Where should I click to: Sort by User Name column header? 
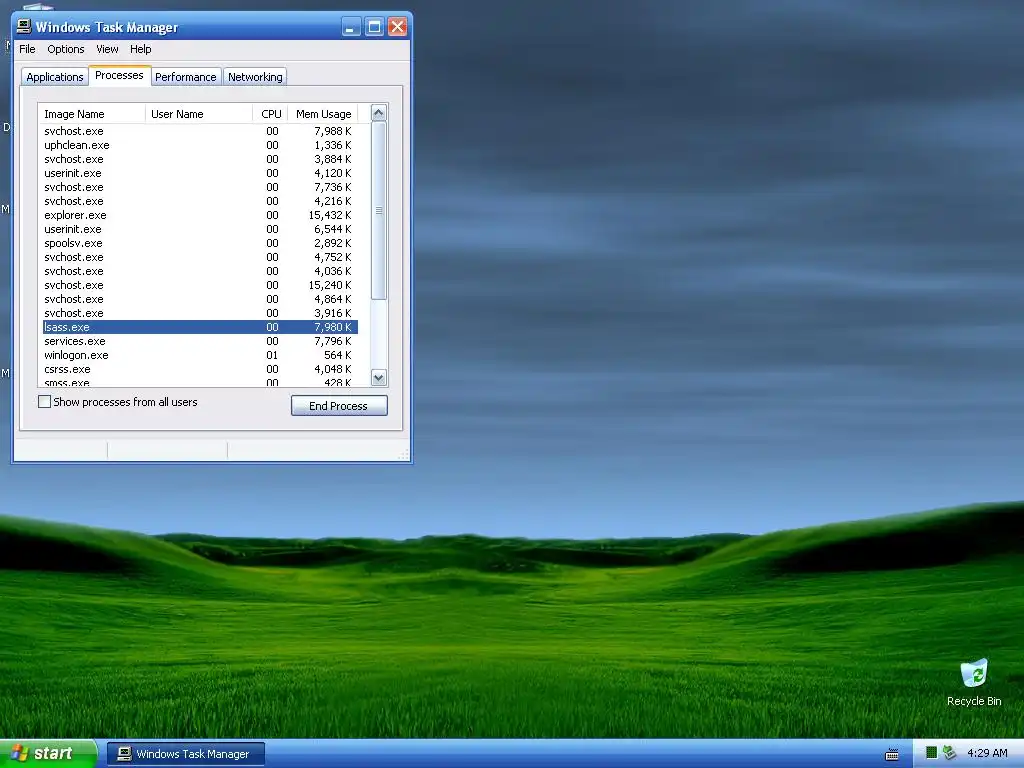click(x=199, y=114)
